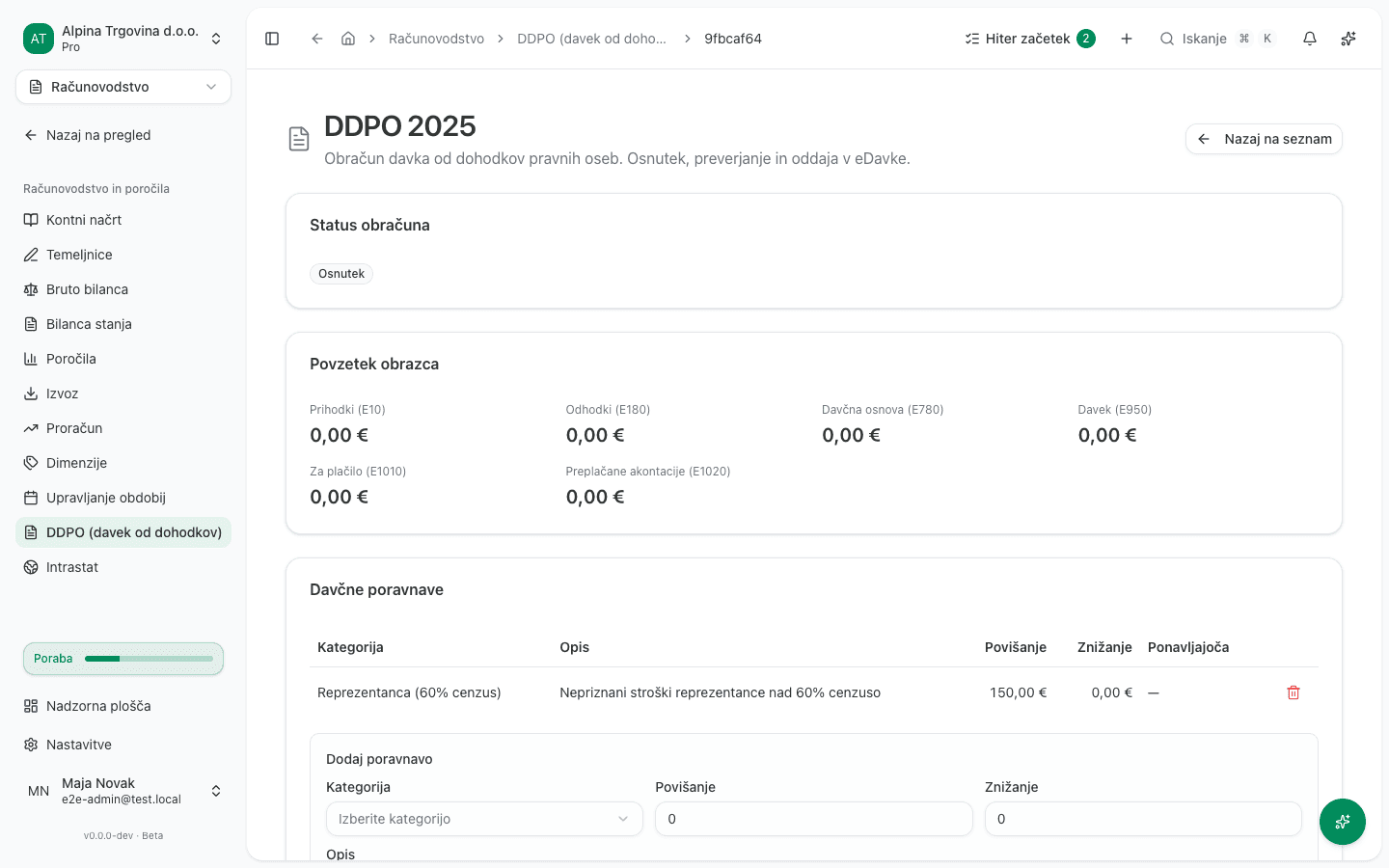Image resolution: width=1389 pixels, height=868 pixels.
Task: Click the Poraba usage bar
Action: pos(123,659)
